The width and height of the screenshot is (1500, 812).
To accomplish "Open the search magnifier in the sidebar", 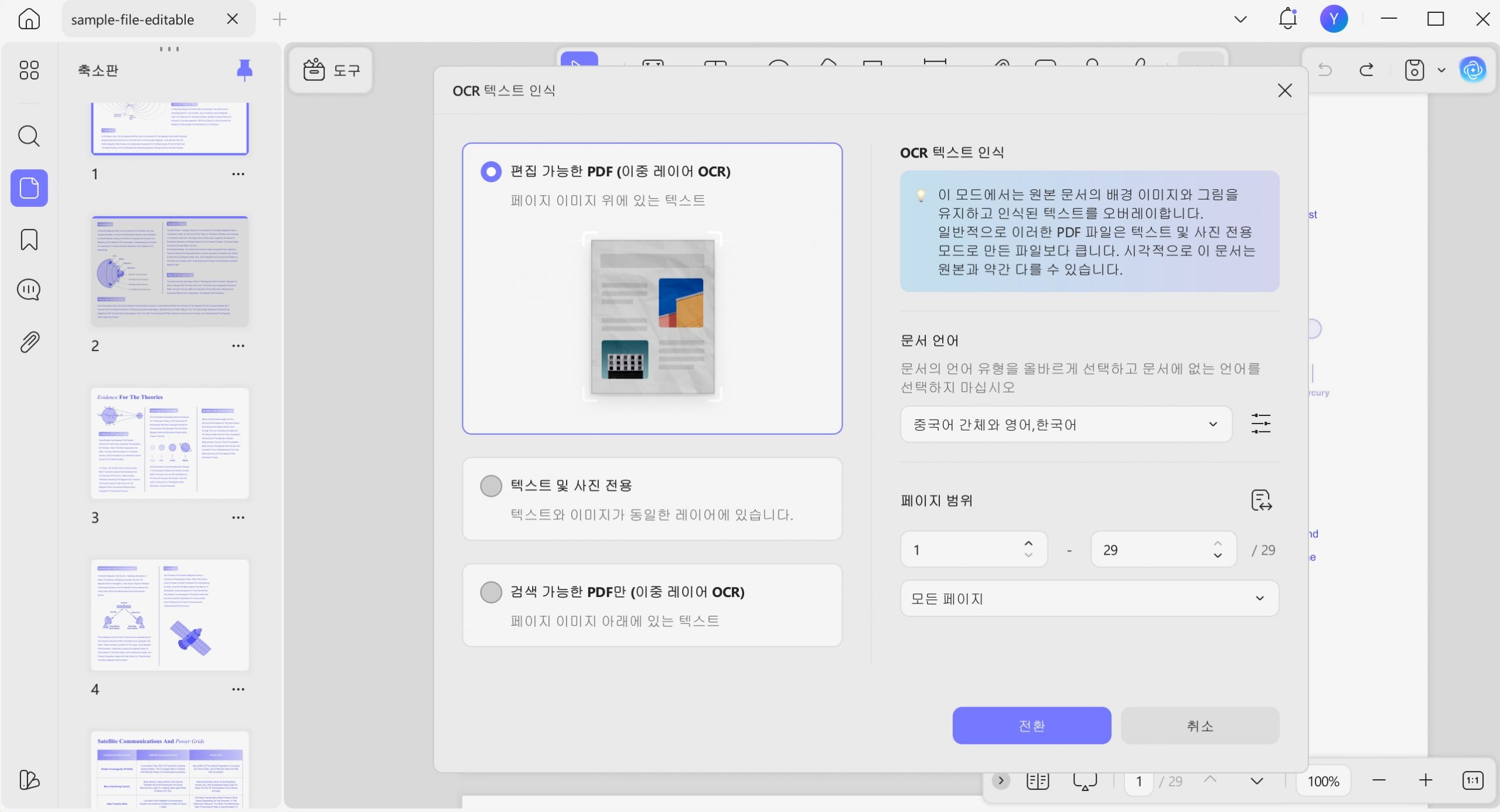I will (x=29, y=136).
